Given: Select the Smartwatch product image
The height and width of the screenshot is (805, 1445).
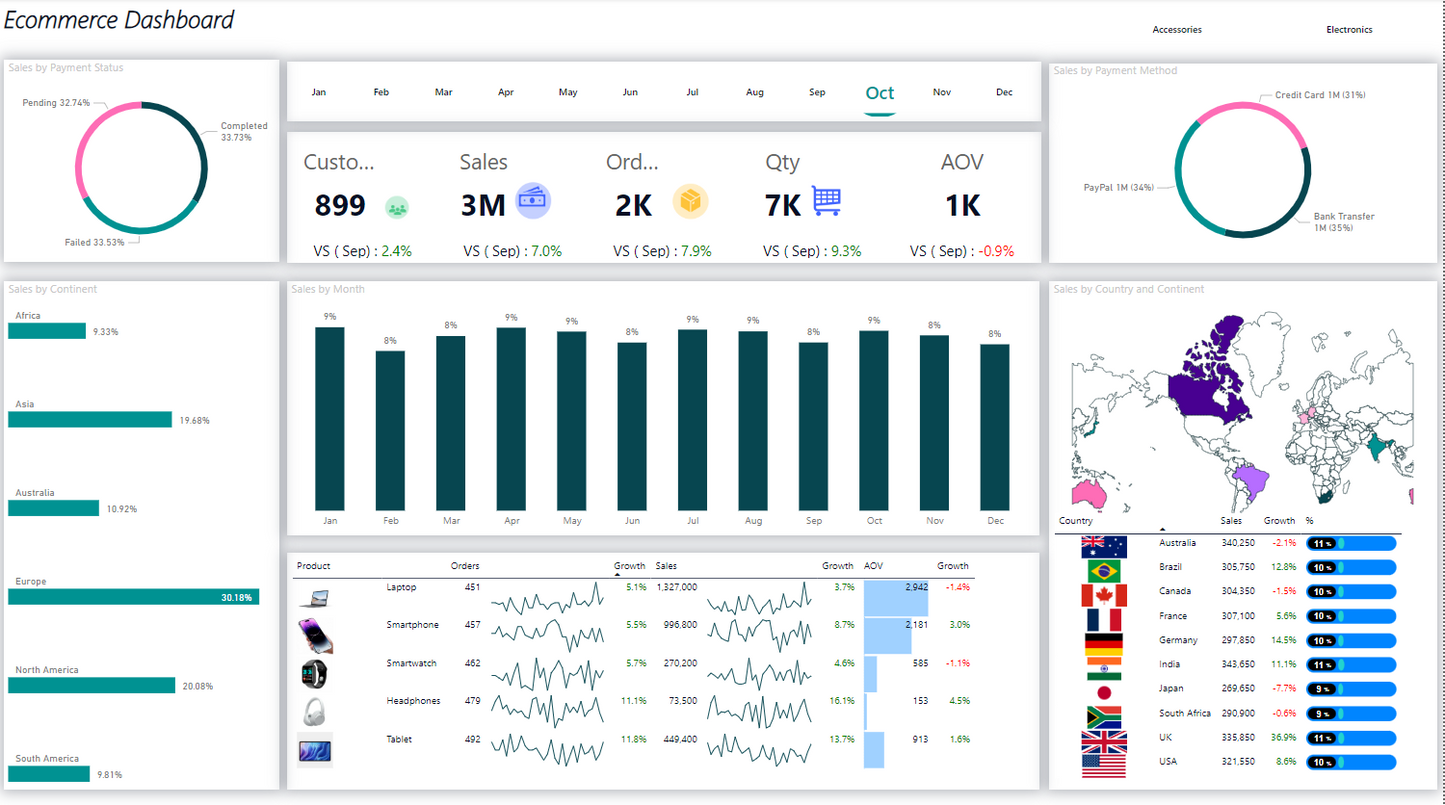Looking at the screenshot, I should [x=314, y=673].
